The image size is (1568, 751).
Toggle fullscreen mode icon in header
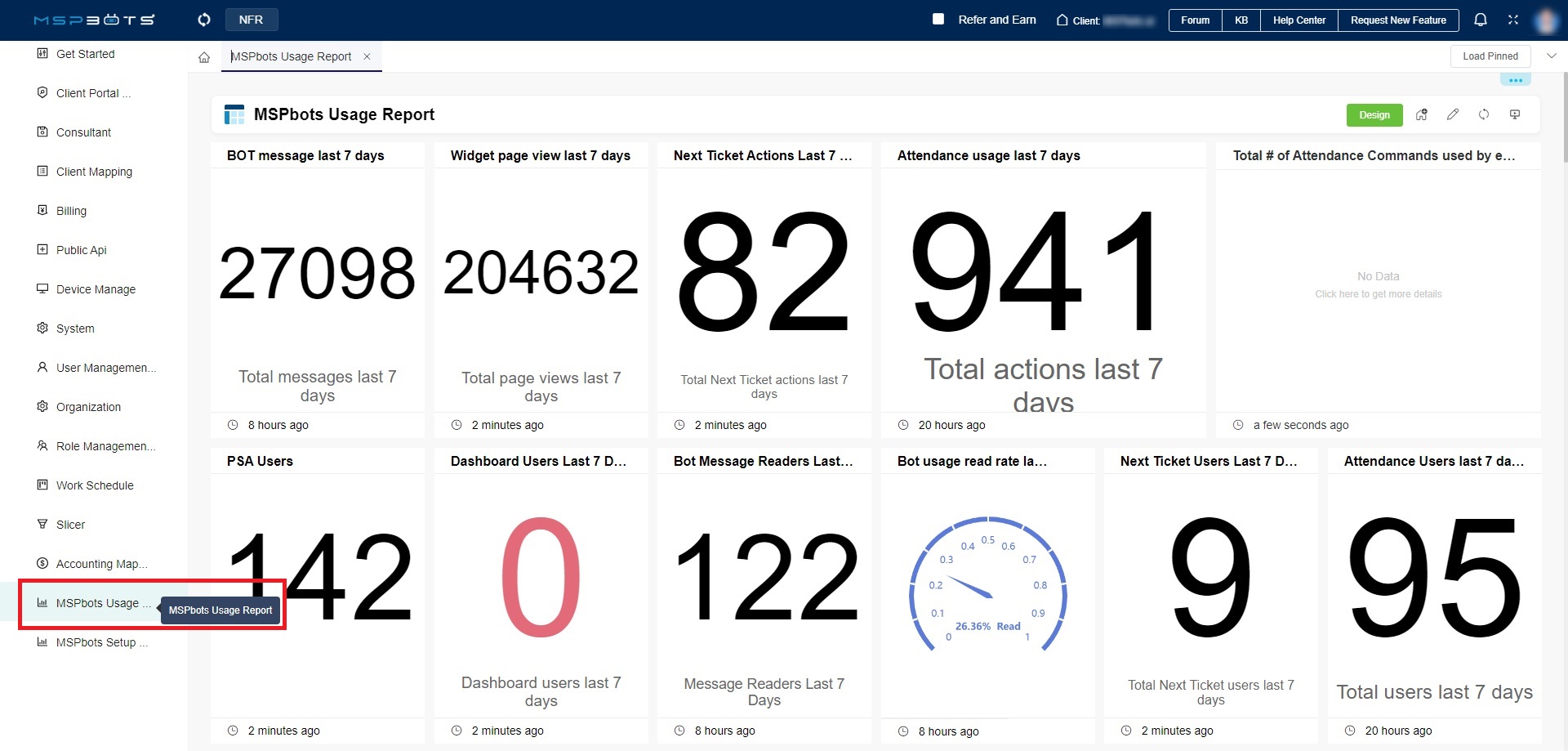coord(1513,20)
